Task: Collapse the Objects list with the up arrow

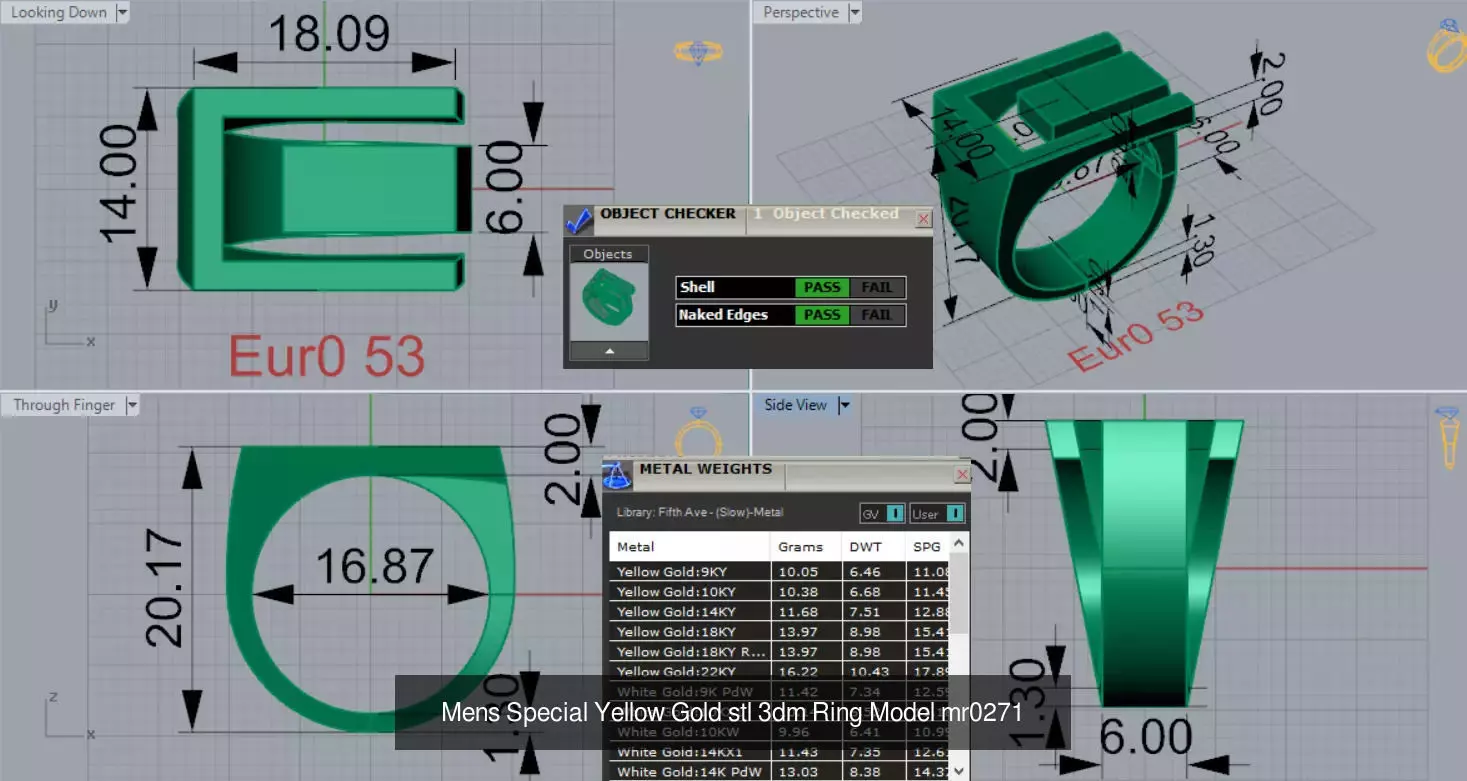Action: [x=609, y=351]
